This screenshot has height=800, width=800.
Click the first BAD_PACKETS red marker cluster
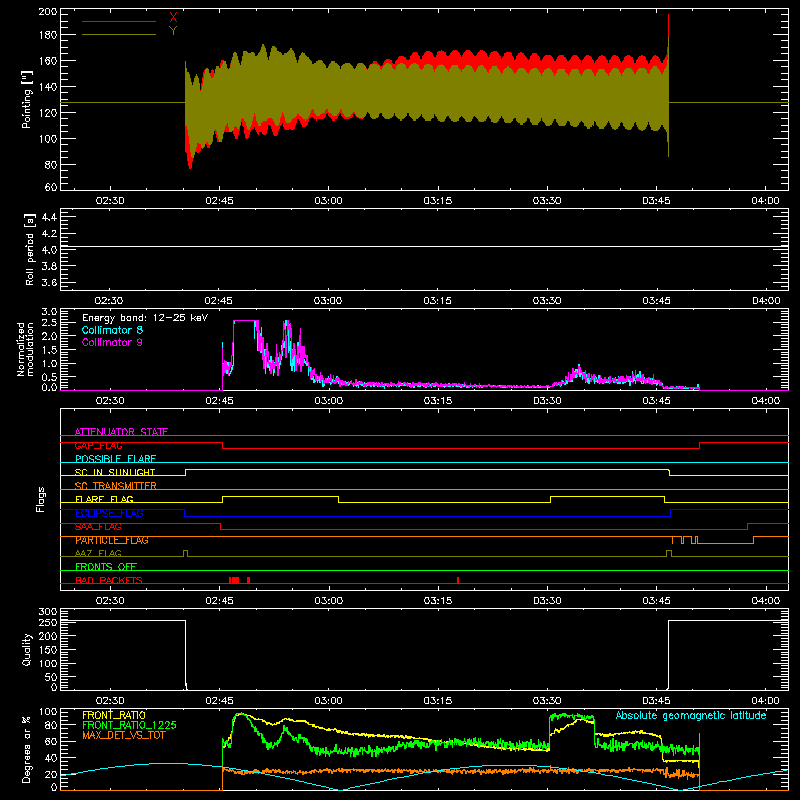[x=234, y=580]
